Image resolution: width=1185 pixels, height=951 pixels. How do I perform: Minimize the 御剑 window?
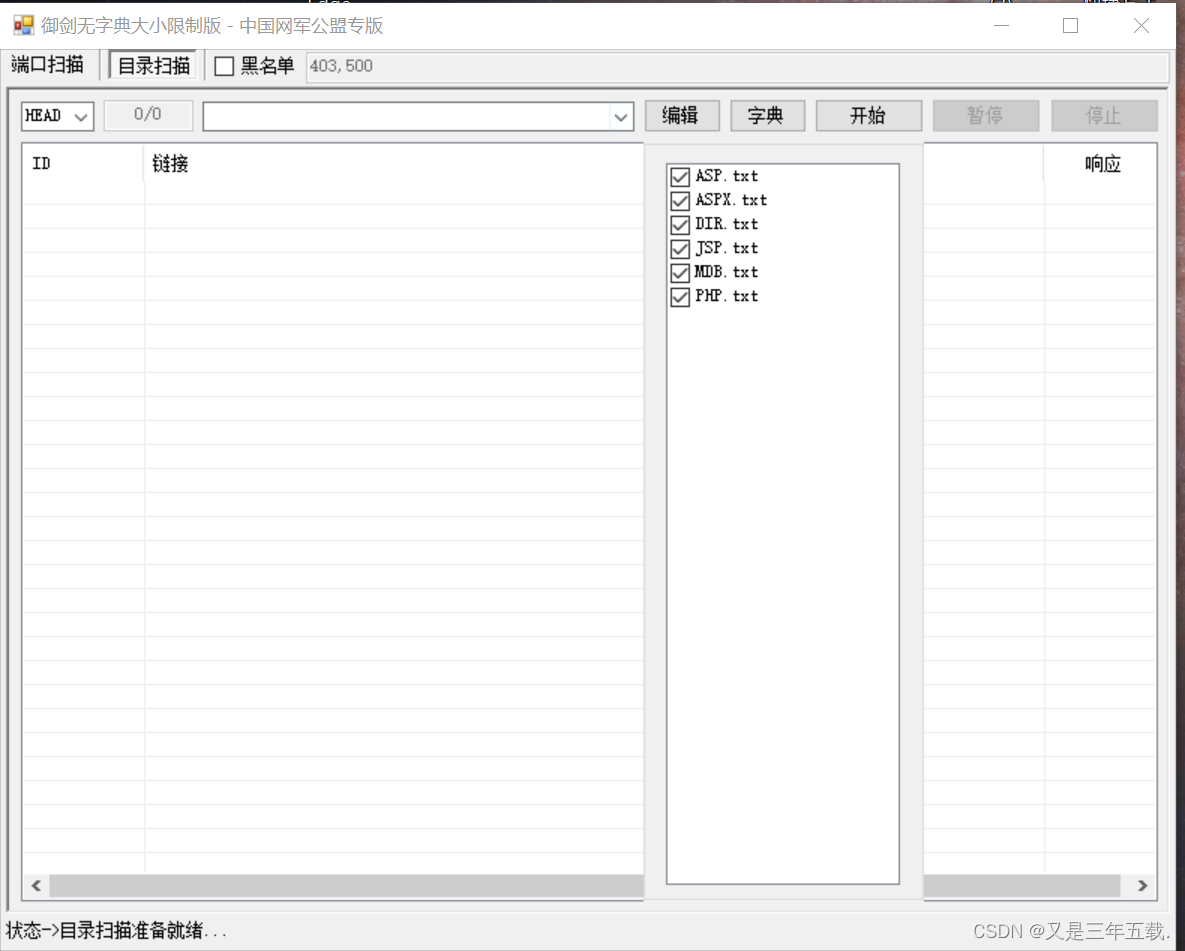point(1001,26)
